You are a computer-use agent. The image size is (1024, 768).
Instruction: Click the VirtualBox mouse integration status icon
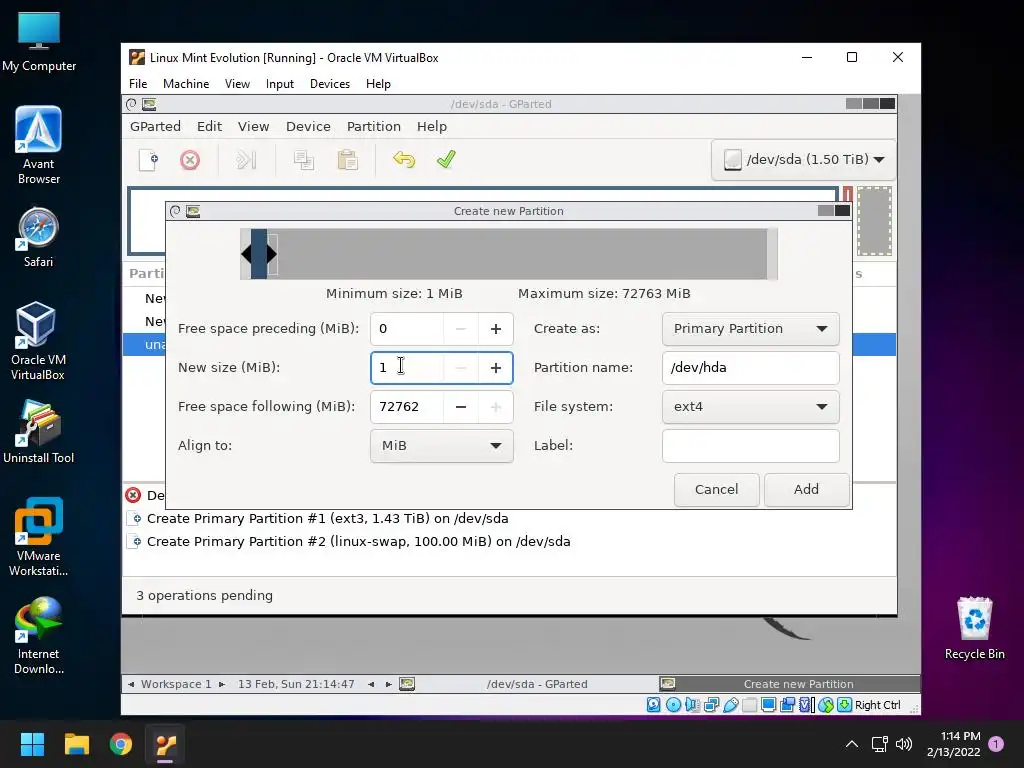click(825, 705)
